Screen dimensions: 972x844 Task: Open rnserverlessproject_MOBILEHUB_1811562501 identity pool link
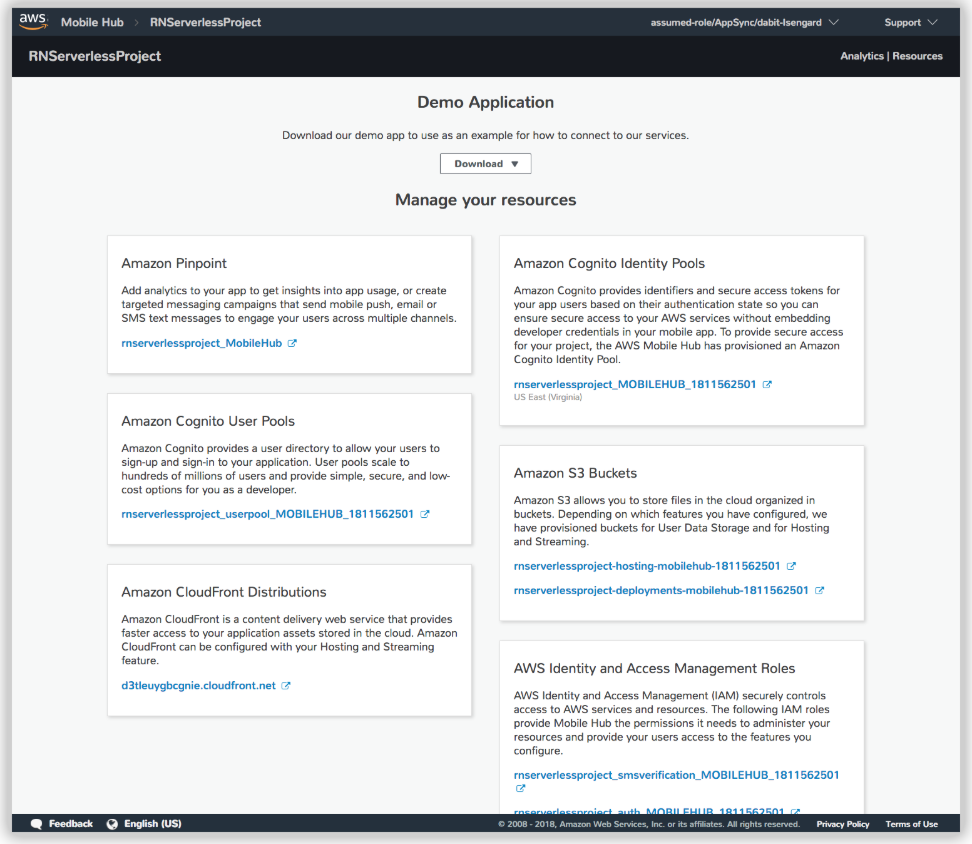[x=635, y=384]
